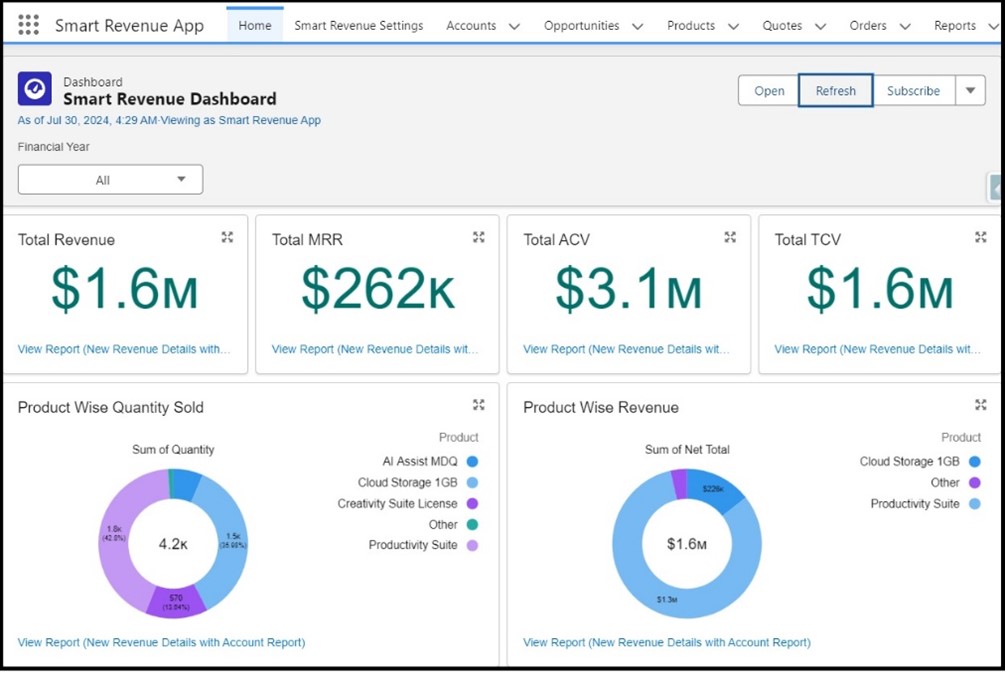Screen dimensions: 1005x673
Task: Go to the Opportunities tab
Action: pos(581,26)
